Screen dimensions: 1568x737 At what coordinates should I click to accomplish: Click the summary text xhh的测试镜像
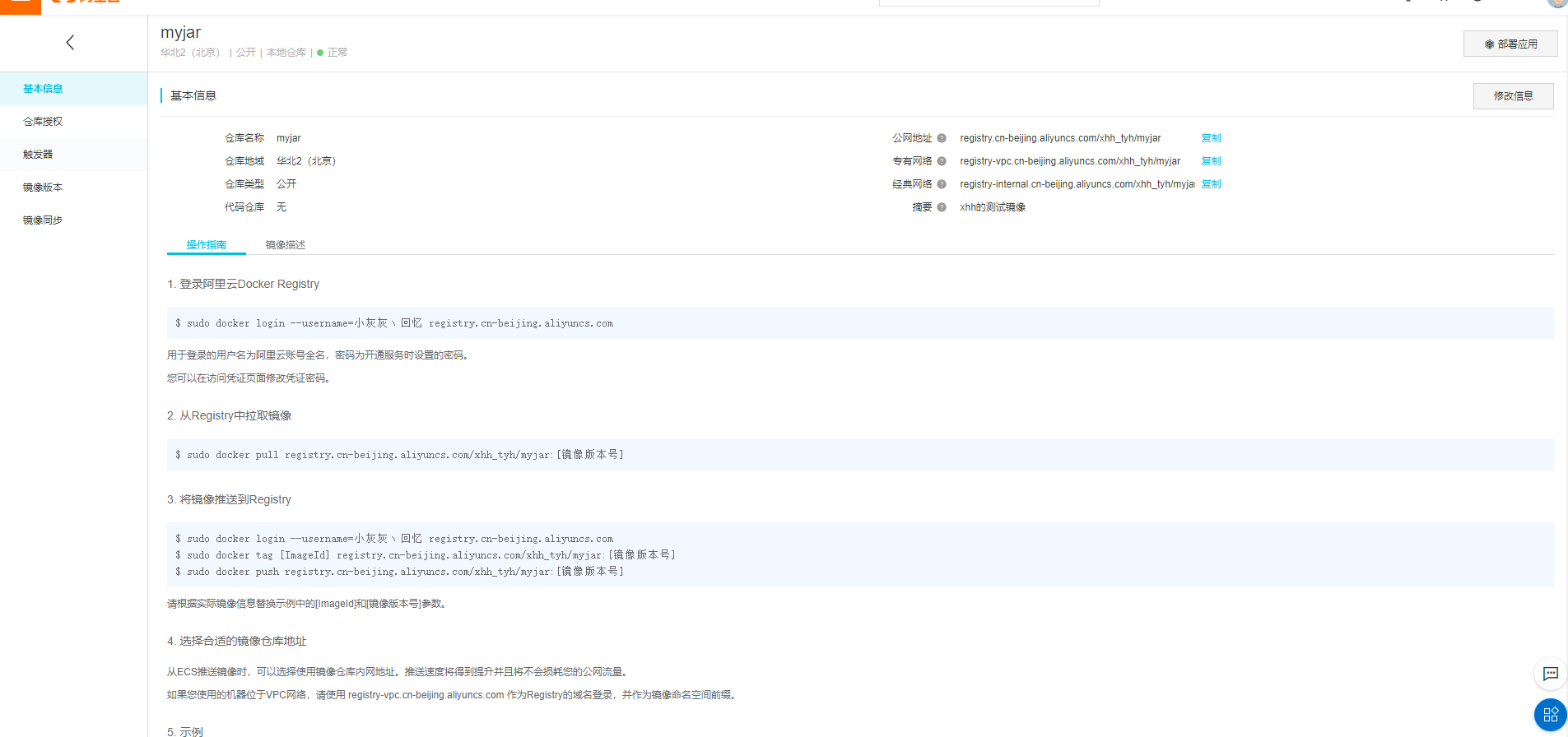[x=993, y=207]
